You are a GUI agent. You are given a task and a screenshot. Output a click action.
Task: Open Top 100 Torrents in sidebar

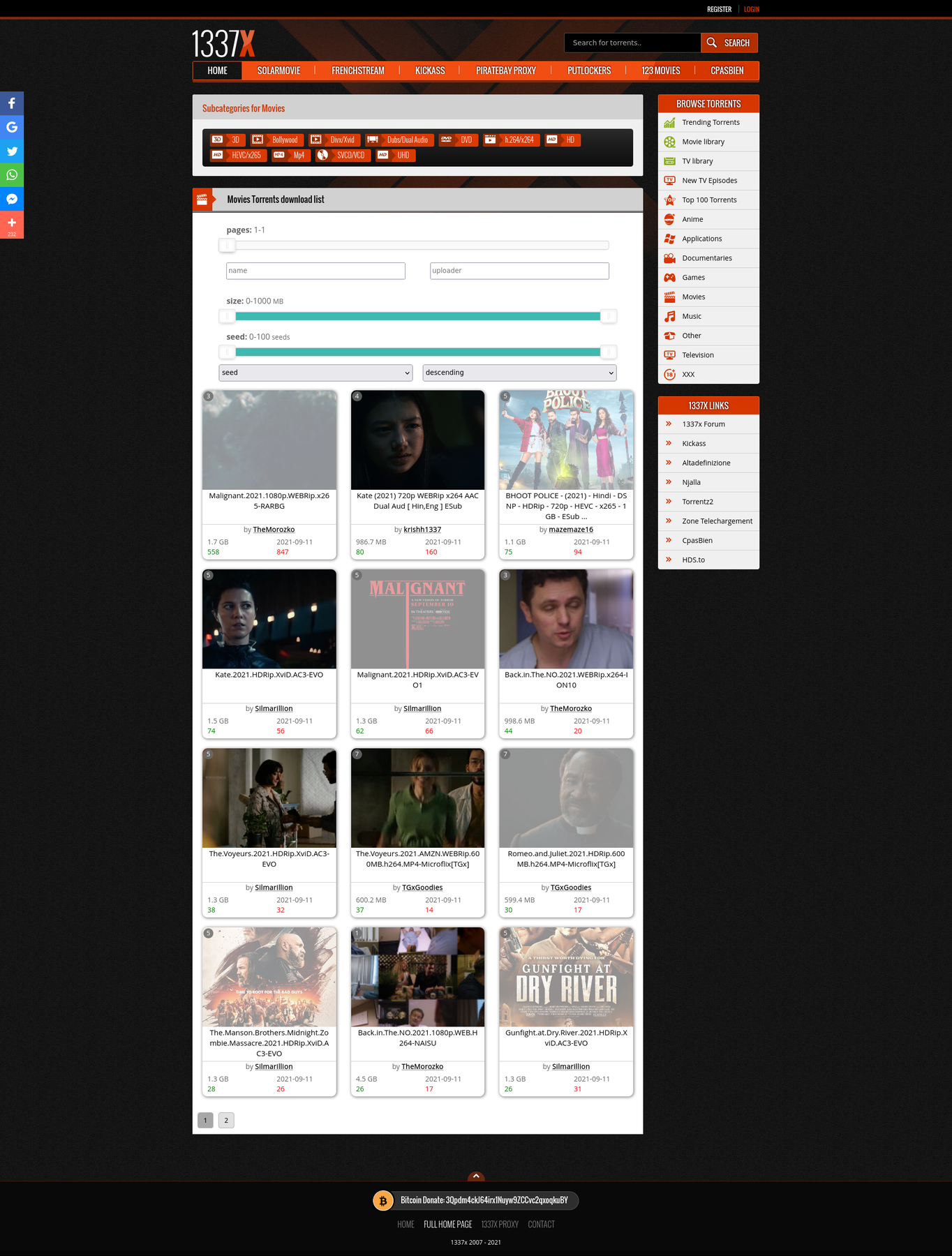(708, 200)
